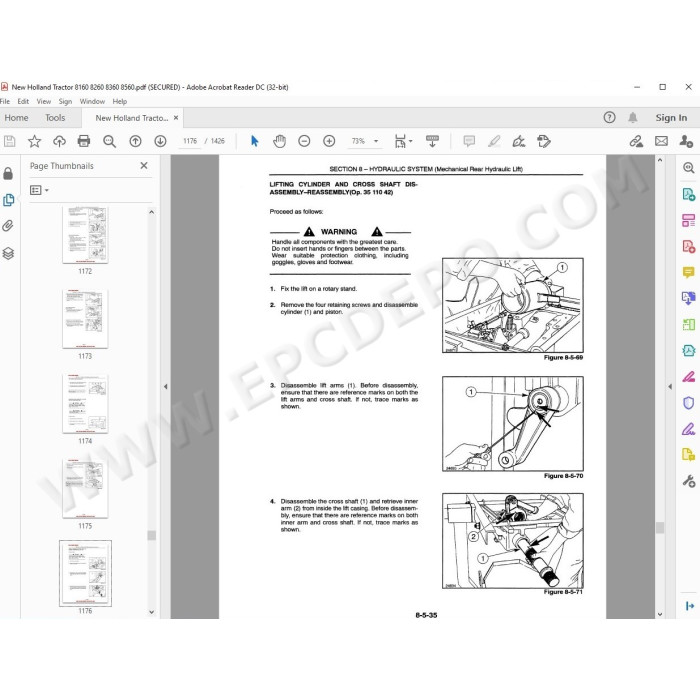
Task: Open the Help menu
Action: 120,101
